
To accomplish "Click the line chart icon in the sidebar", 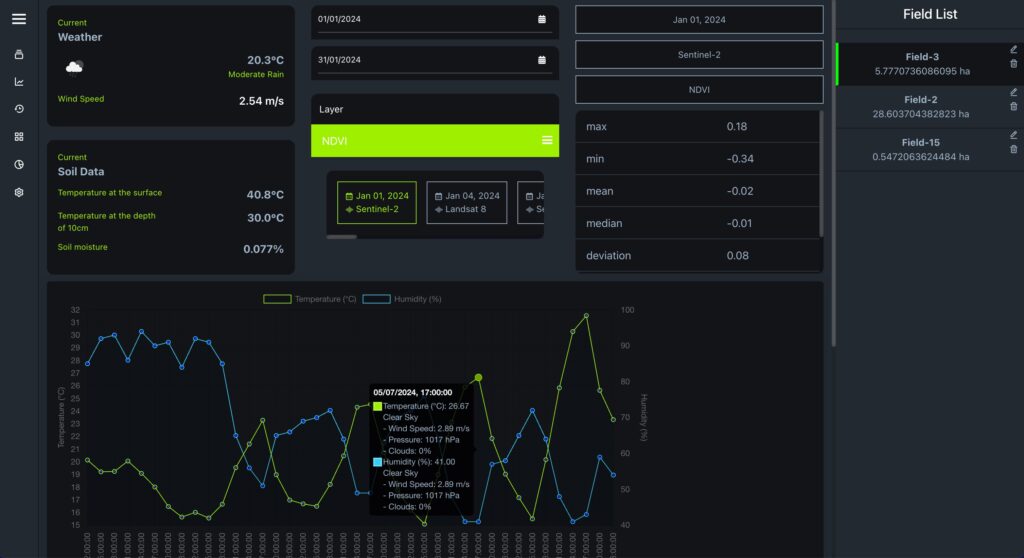I will [x=18, y=82].
